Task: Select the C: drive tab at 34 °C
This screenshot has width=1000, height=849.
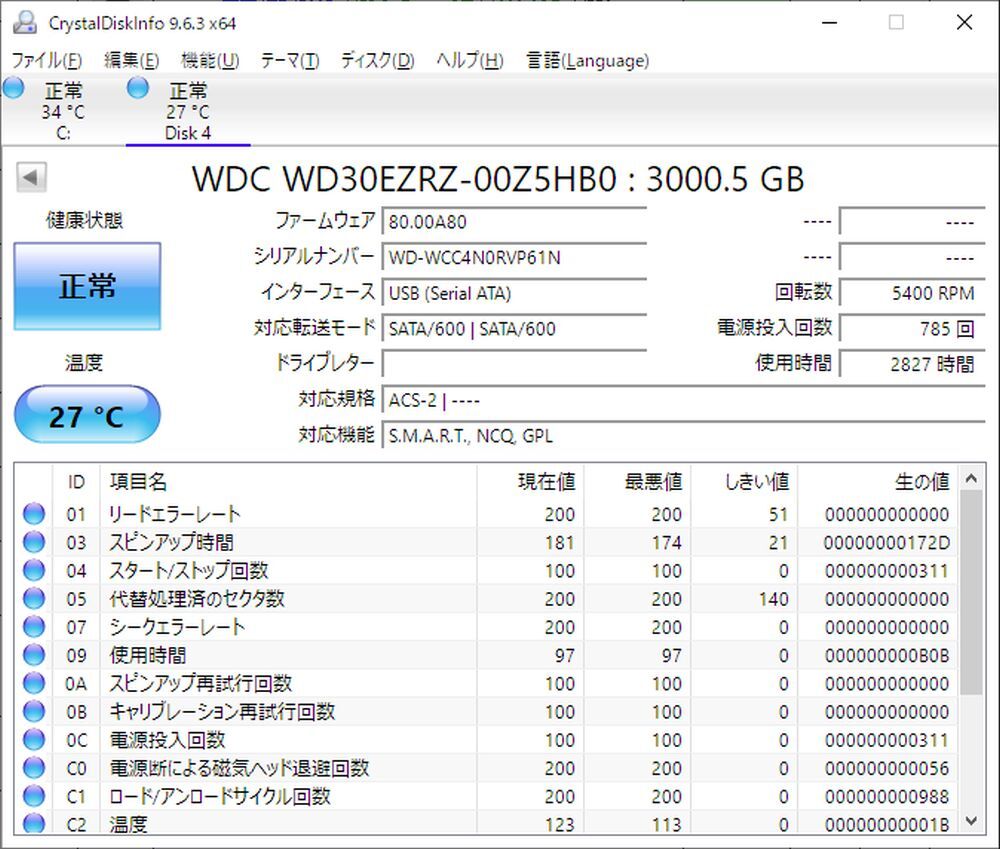Action: coord(62,112)
